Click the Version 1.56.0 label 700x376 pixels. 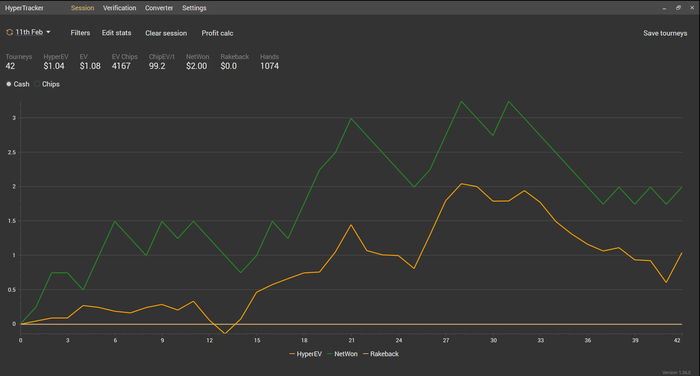click(x=676, y=372)
